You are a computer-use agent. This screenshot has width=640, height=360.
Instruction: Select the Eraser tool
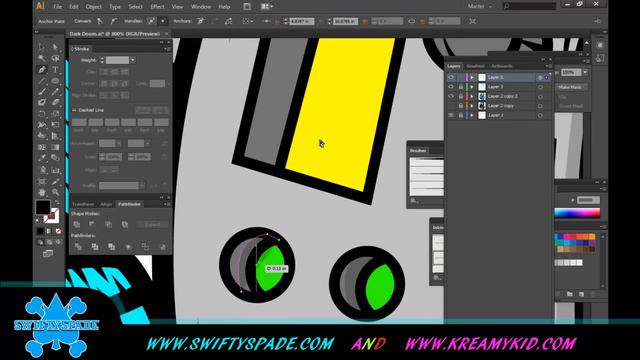coord(55,102)
